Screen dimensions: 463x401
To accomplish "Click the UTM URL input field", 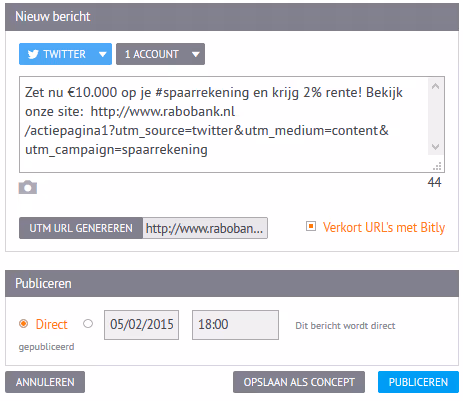I will tap(205, 228).
